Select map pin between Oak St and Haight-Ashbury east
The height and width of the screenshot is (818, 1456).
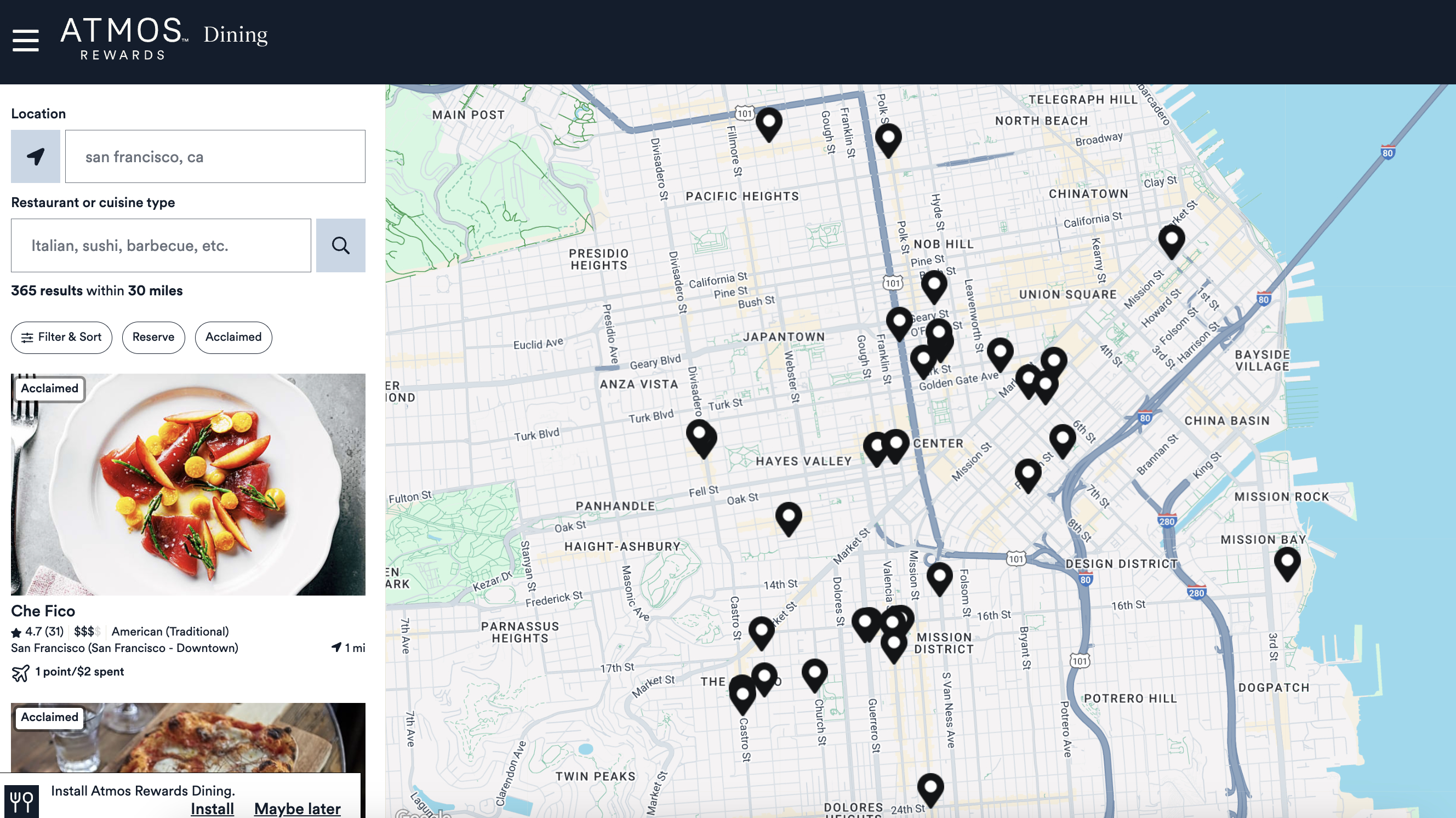coord(789,519)
